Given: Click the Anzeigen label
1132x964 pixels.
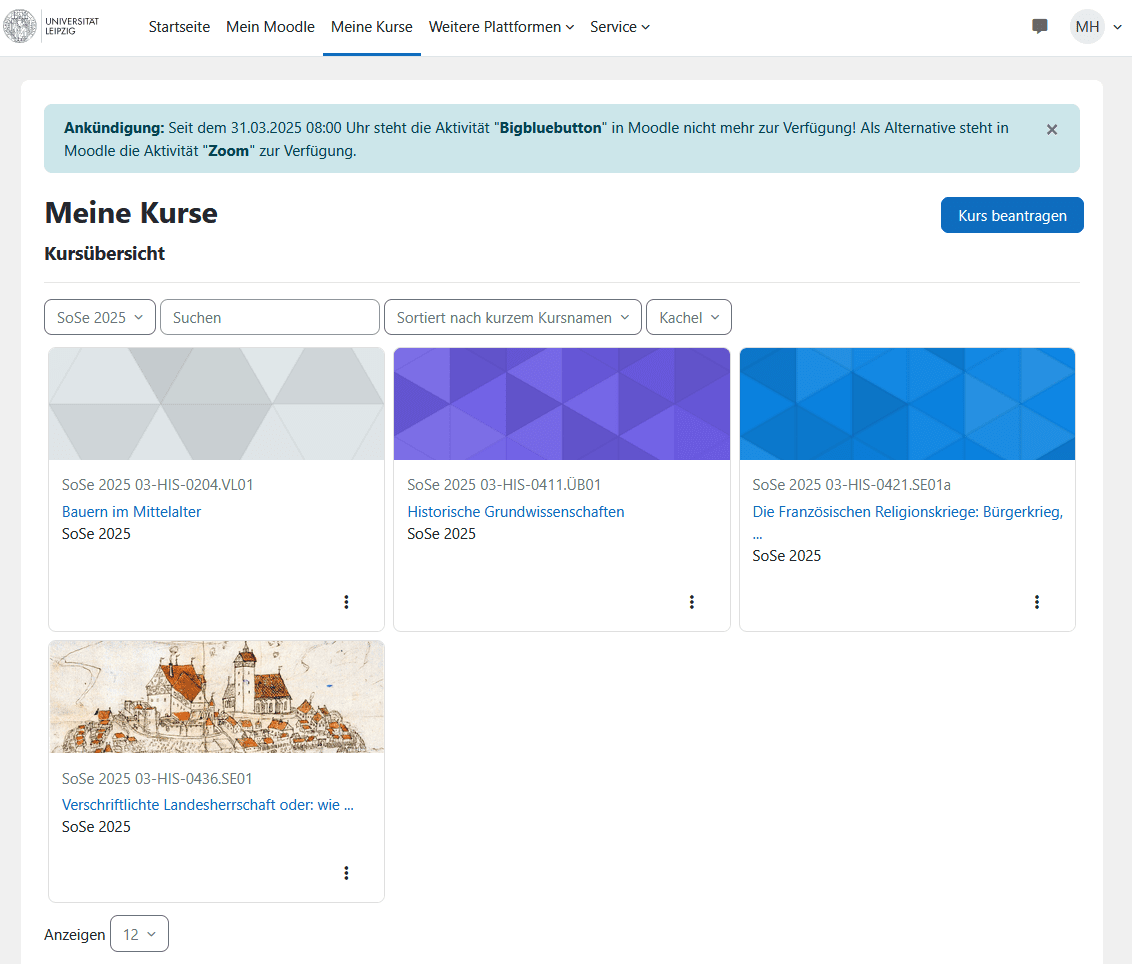Looking at the screenshot, I should coord(74,934).
